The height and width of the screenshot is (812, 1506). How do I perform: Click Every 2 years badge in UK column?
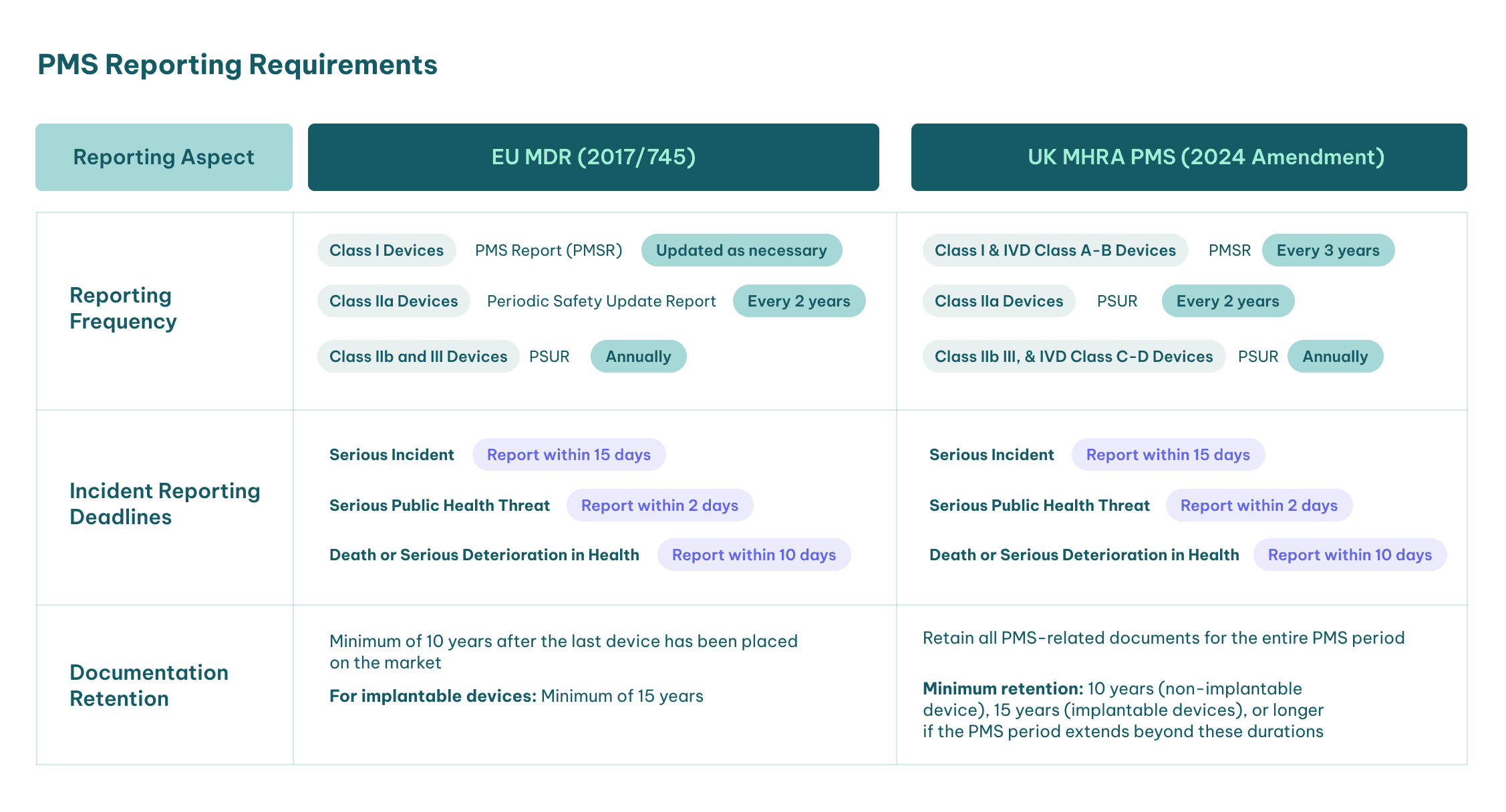click(1228, 301)
